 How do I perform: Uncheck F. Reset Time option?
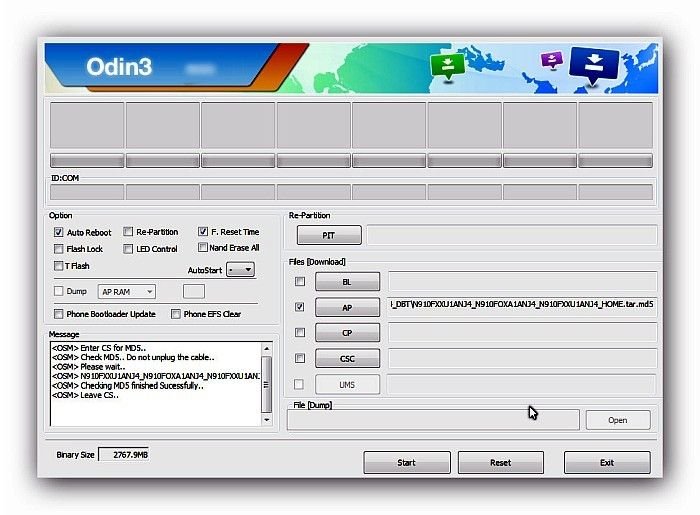pyautogui.click(x=203, y=232)
